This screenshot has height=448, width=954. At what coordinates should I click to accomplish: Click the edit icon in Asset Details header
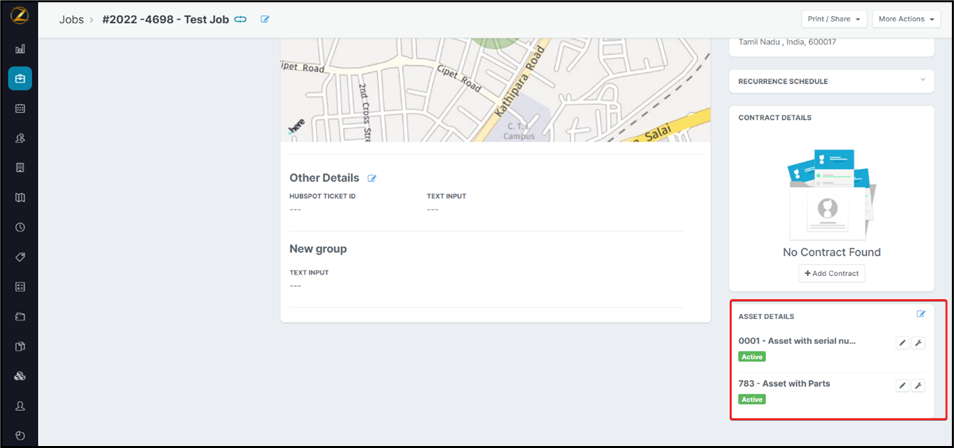click(x=921, y=314)
